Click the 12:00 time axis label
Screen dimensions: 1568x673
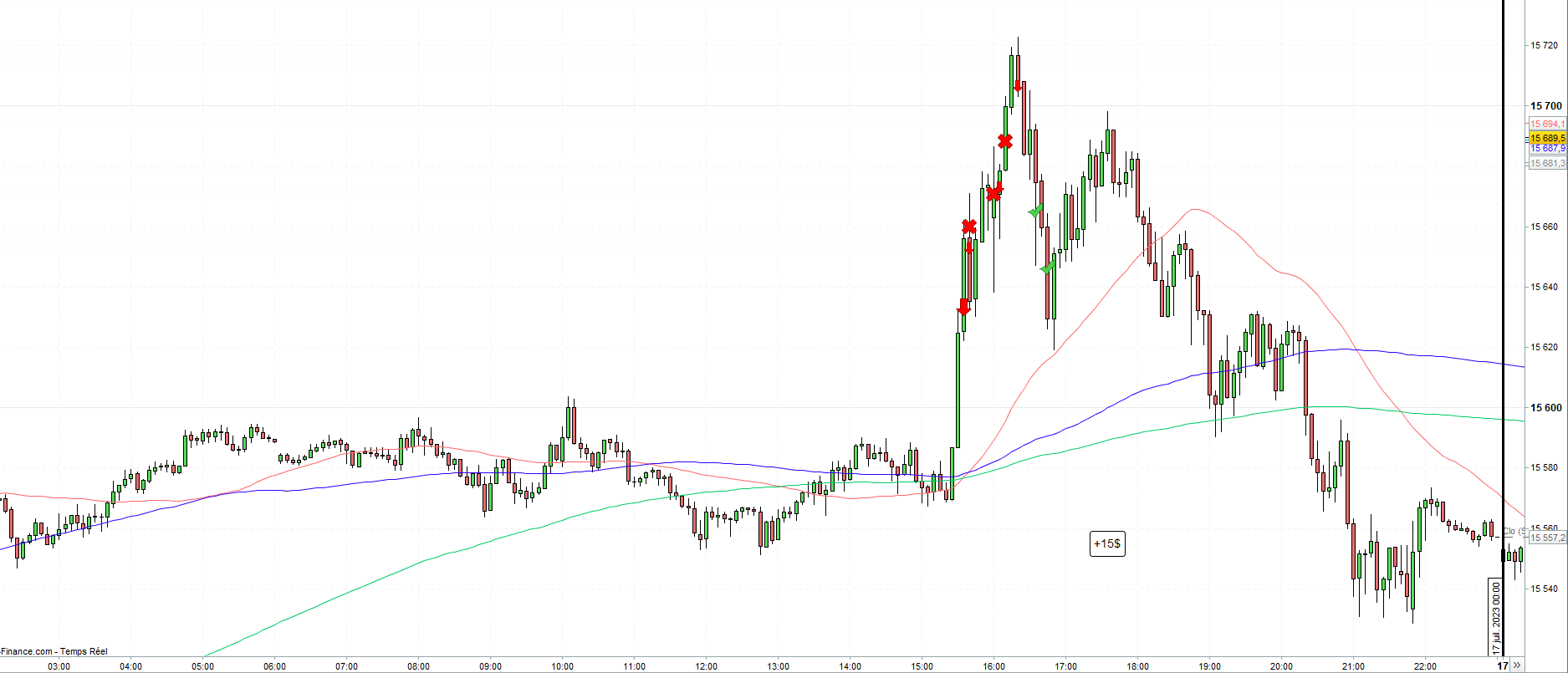point(706,666)
